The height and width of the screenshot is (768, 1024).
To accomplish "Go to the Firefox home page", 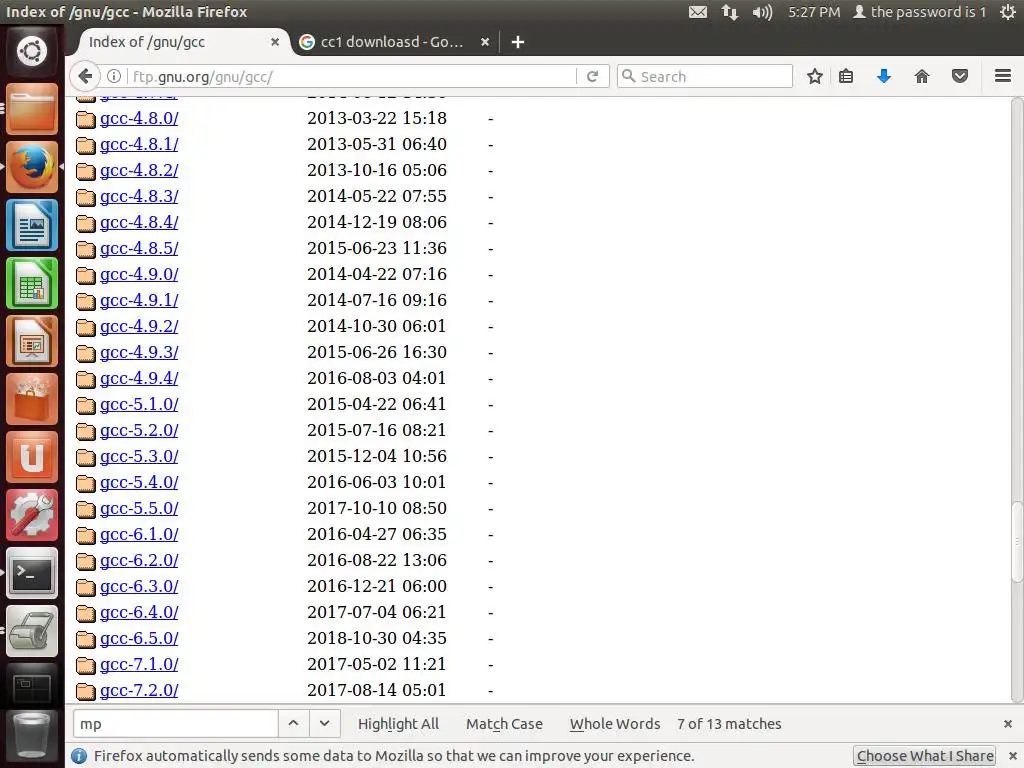I will point(921,76).
